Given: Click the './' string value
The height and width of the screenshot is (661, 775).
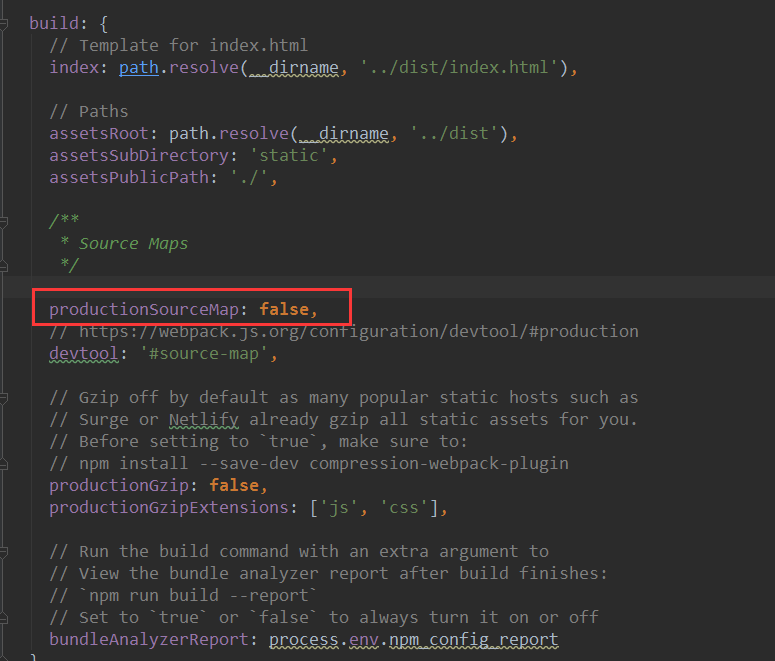Looking at the screenshot, I should pos(249,177).
